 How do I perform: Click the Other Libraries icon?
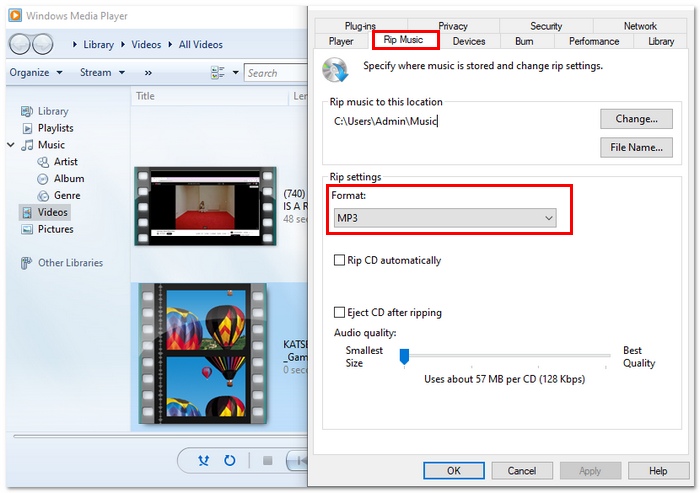coord(26,263)
